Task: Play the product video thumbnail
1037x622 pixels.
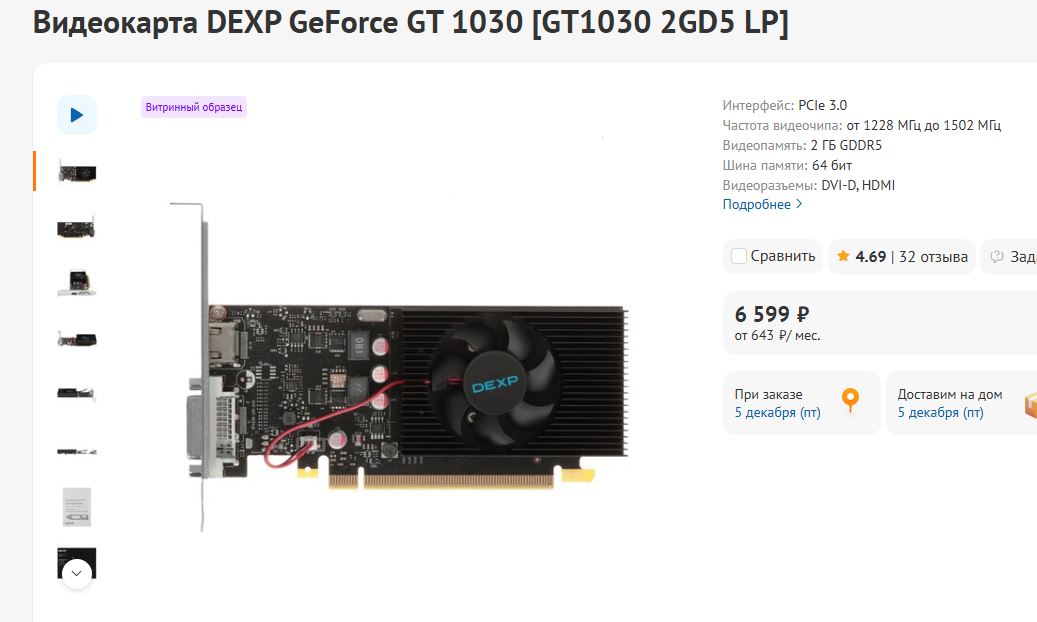Action: [77, 115]
